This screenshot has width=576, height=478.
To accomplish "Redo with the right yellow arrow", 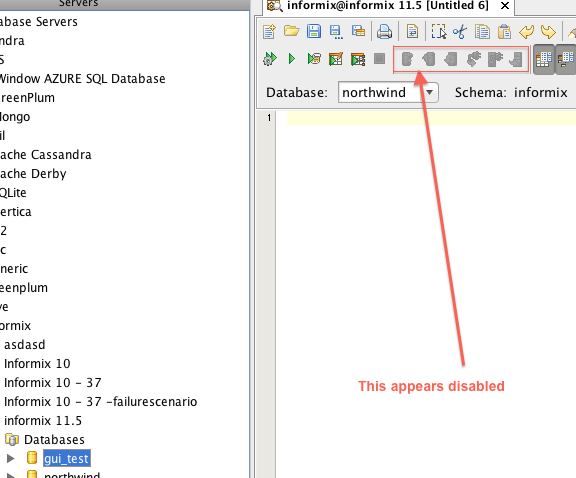I will click(548, 32).
